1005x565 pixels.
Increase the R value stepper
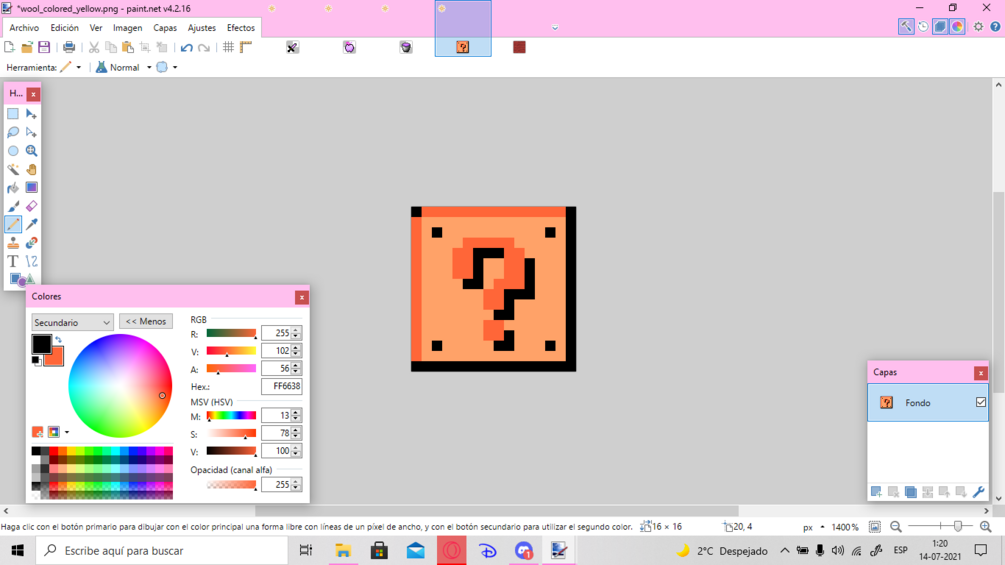click(x=296, y=331)
